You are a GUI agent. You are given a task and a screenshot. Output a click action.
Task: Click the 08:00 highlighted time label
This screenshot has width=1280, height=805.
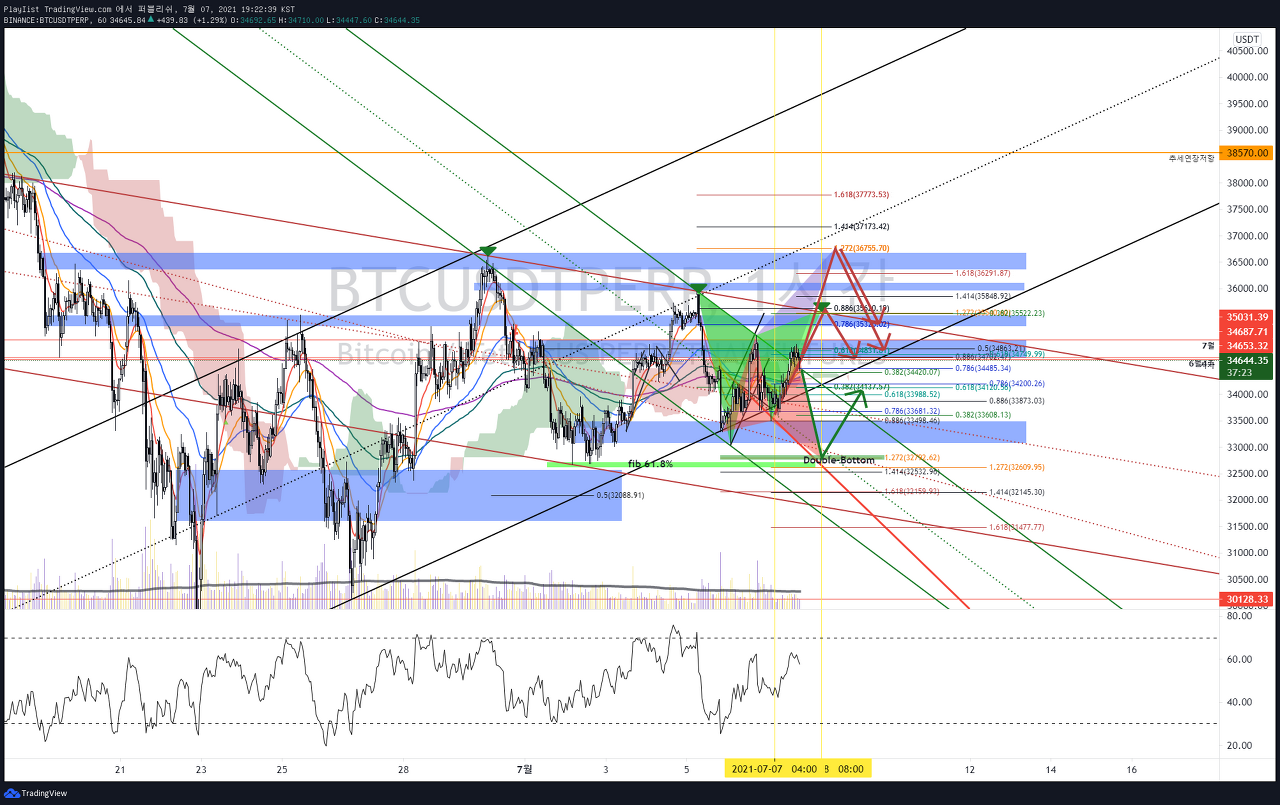tap(850, 769)
